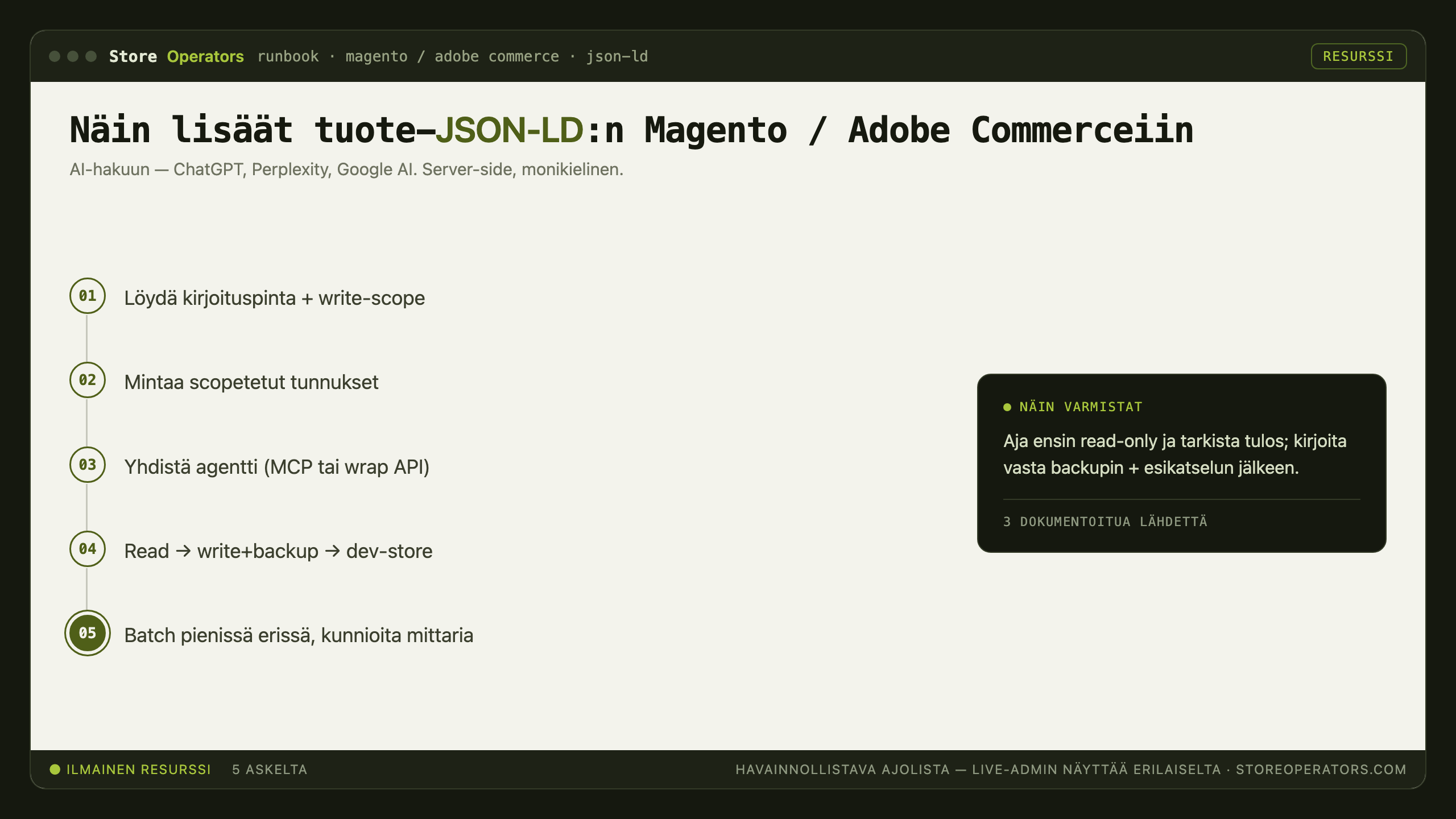
Task: Click the step 01 circle marker
Action: point(88,296)
